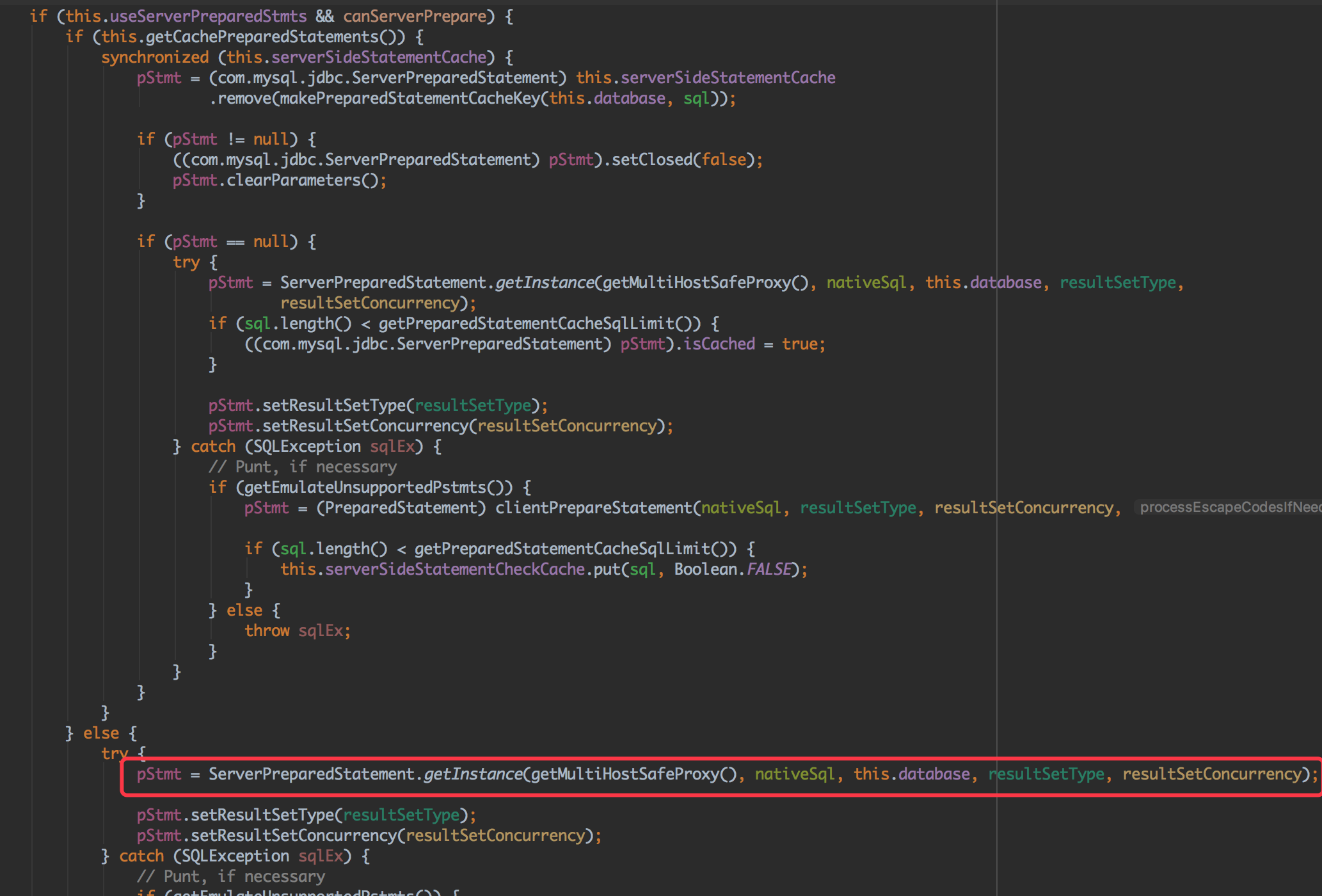Click the processEscapeCodesIfNee parameter hint
The width and height of the screenshot is (1322, 896).
[1229, 508]
